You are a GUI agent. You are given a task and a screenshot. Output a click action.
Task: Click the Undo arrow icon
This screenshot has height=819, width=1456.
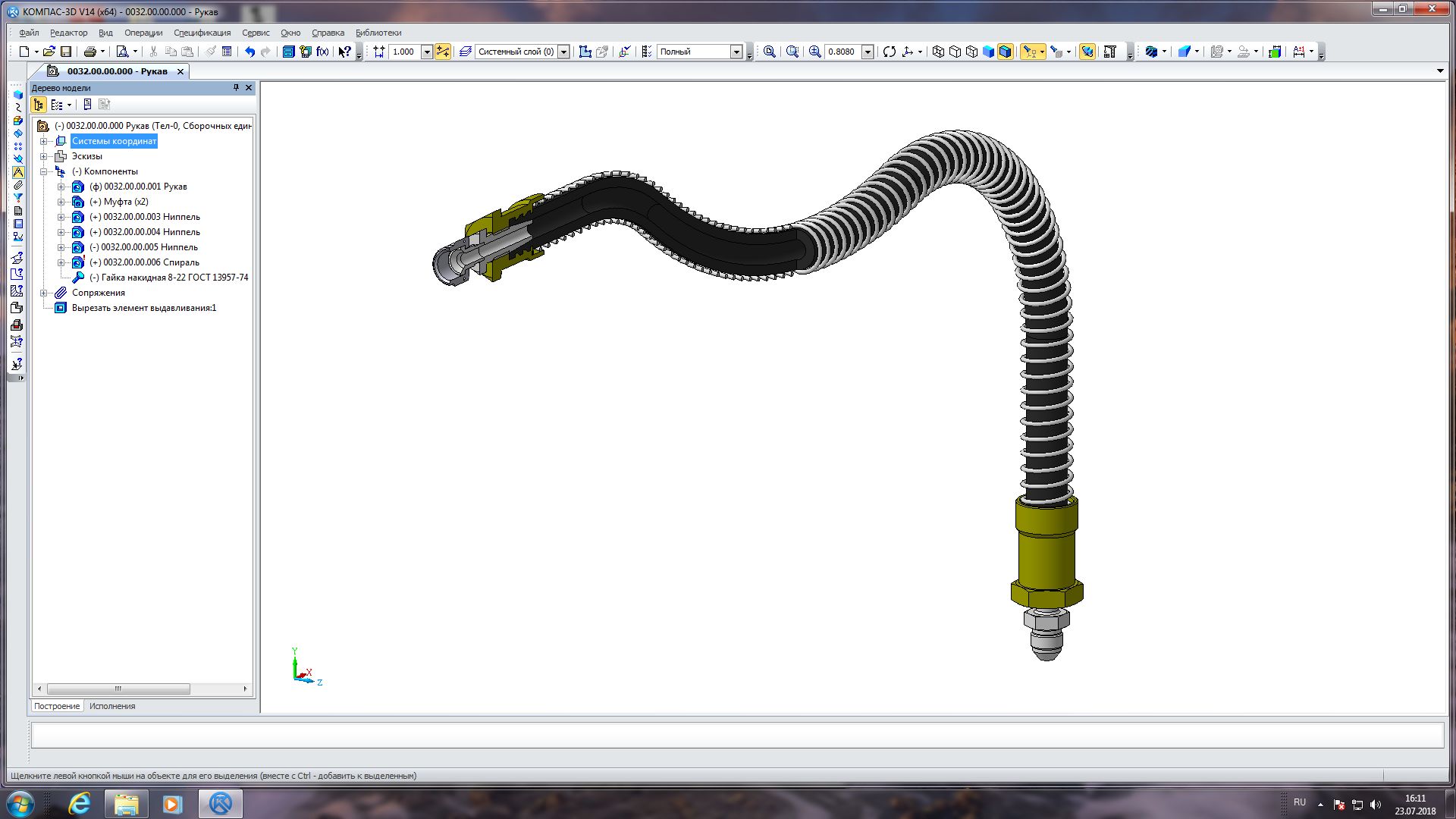coord(249,52)
